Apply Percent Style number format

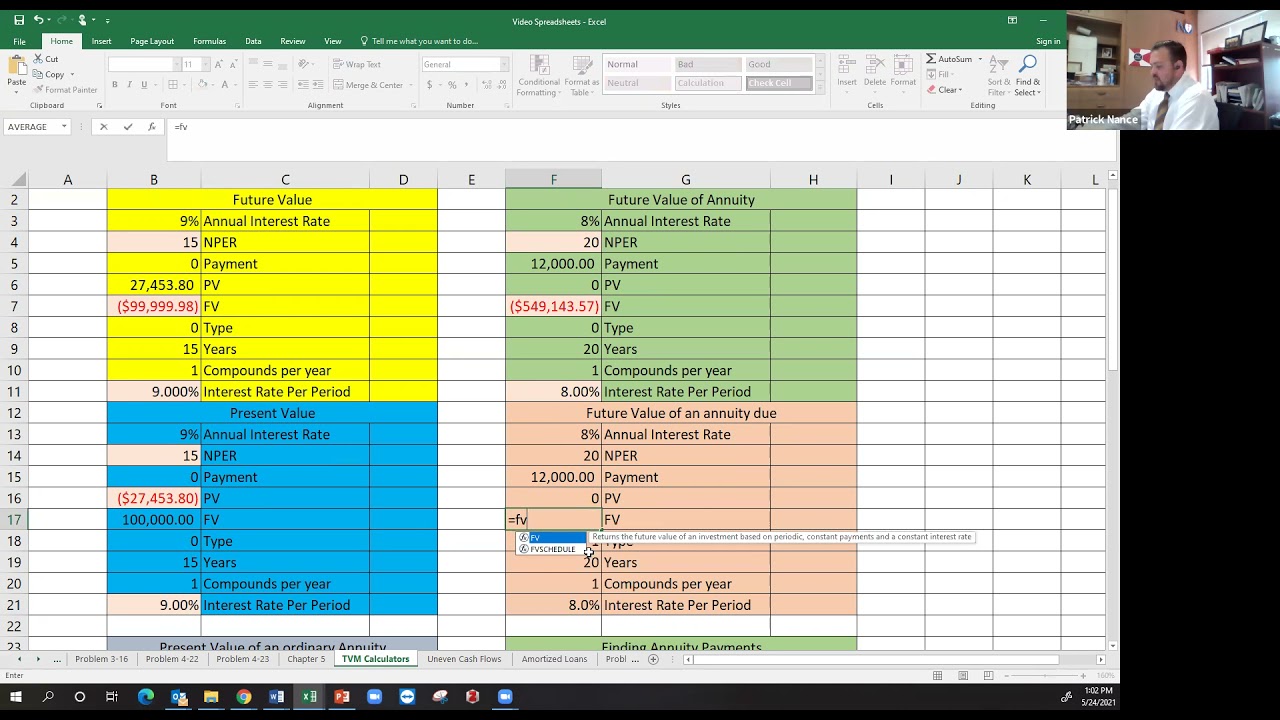pyautogui.click(x=452, y=85)
